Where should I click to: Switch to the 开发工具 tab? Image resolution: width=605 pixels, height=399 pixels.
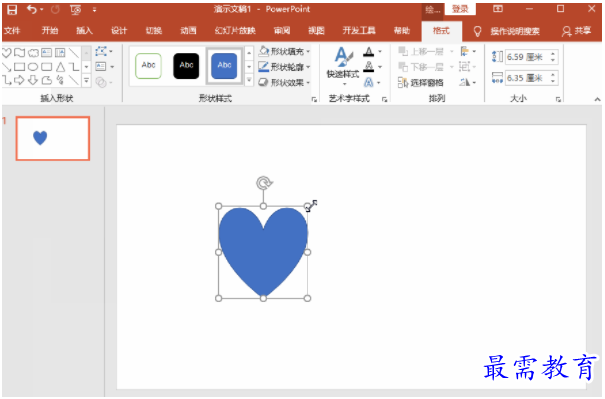point(359,30)
